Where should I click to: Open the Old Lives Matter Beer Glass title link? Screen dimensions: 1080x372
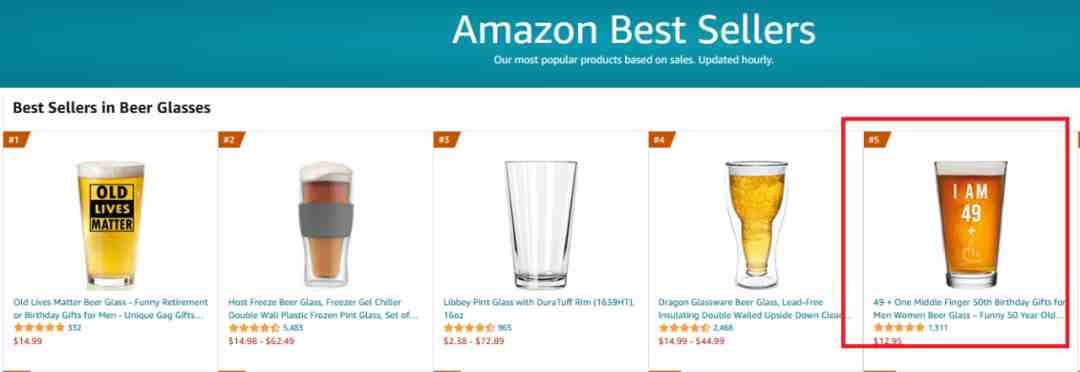[x=110, y=309]
